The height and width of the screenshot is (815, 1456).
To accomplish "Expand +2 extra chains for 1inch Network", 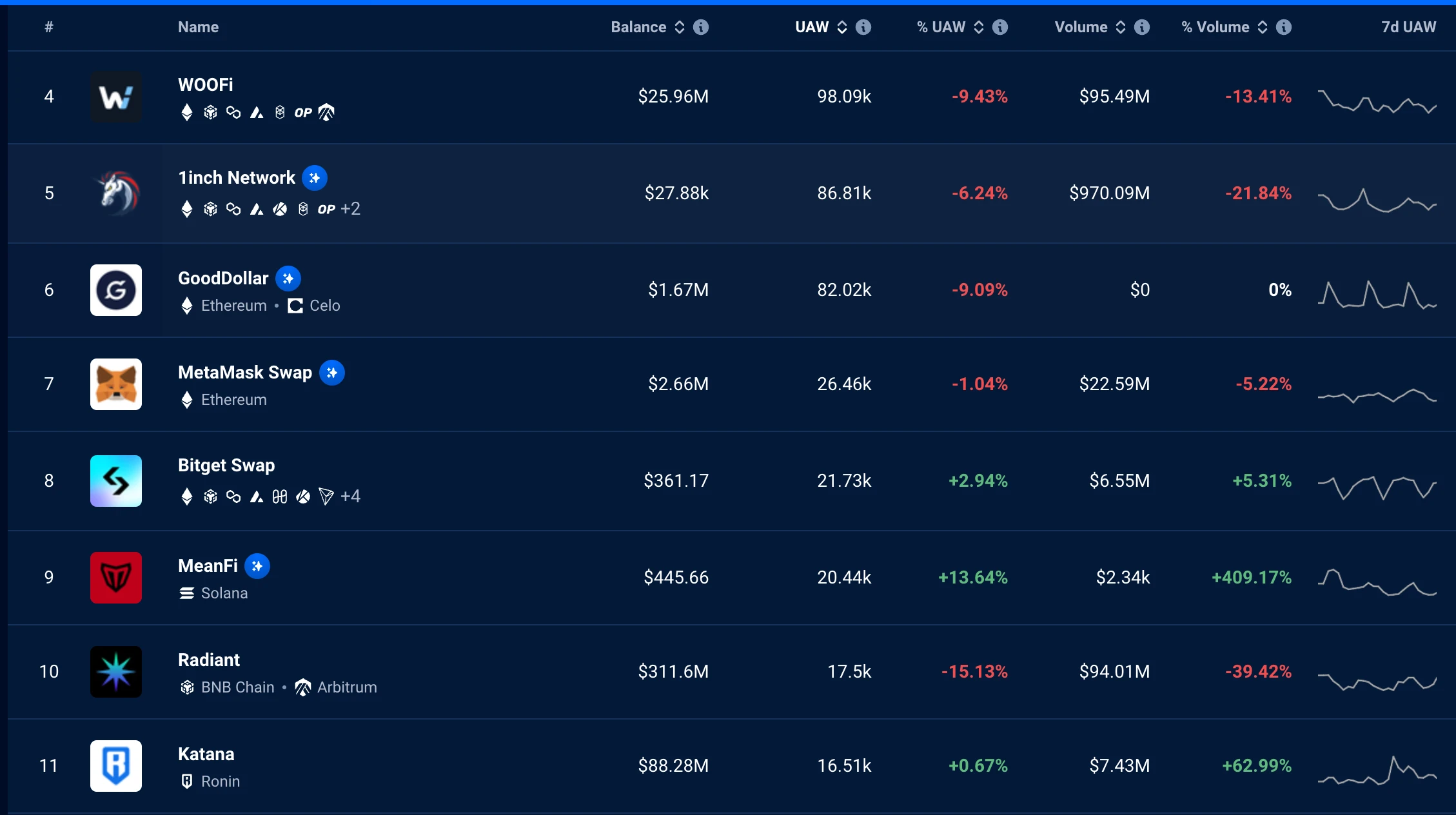I will pos(350,209).
